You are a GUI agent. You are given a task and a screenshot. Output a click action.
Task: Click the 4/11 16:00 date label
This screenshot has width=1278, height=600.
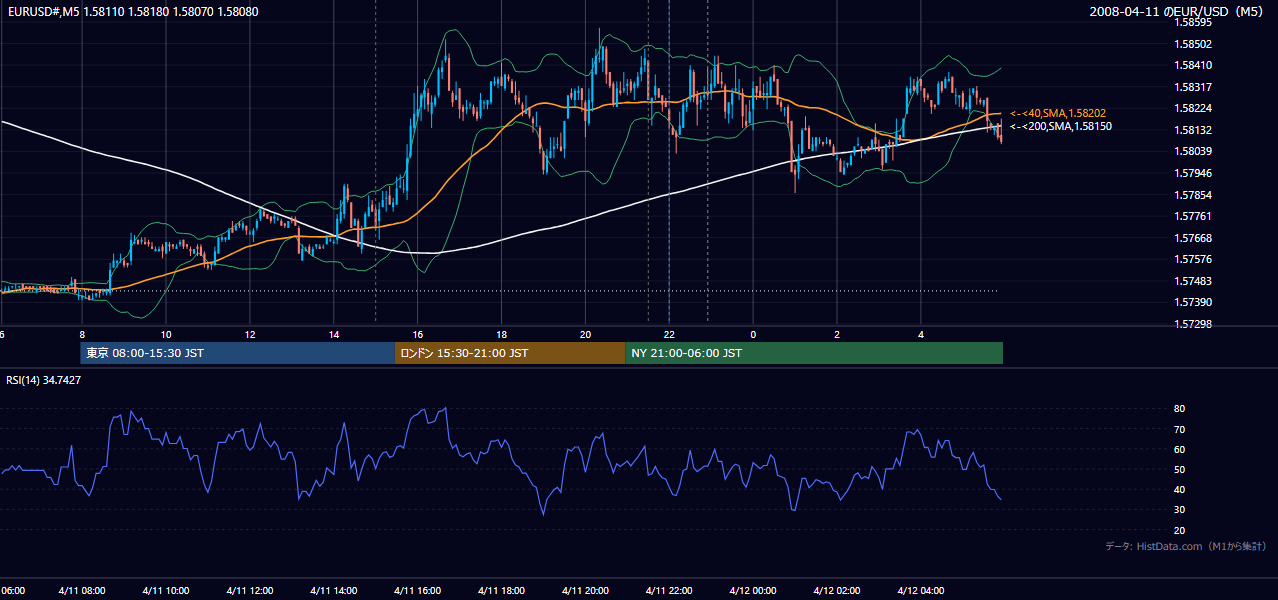pyautogui.click(x=418, y=591)
